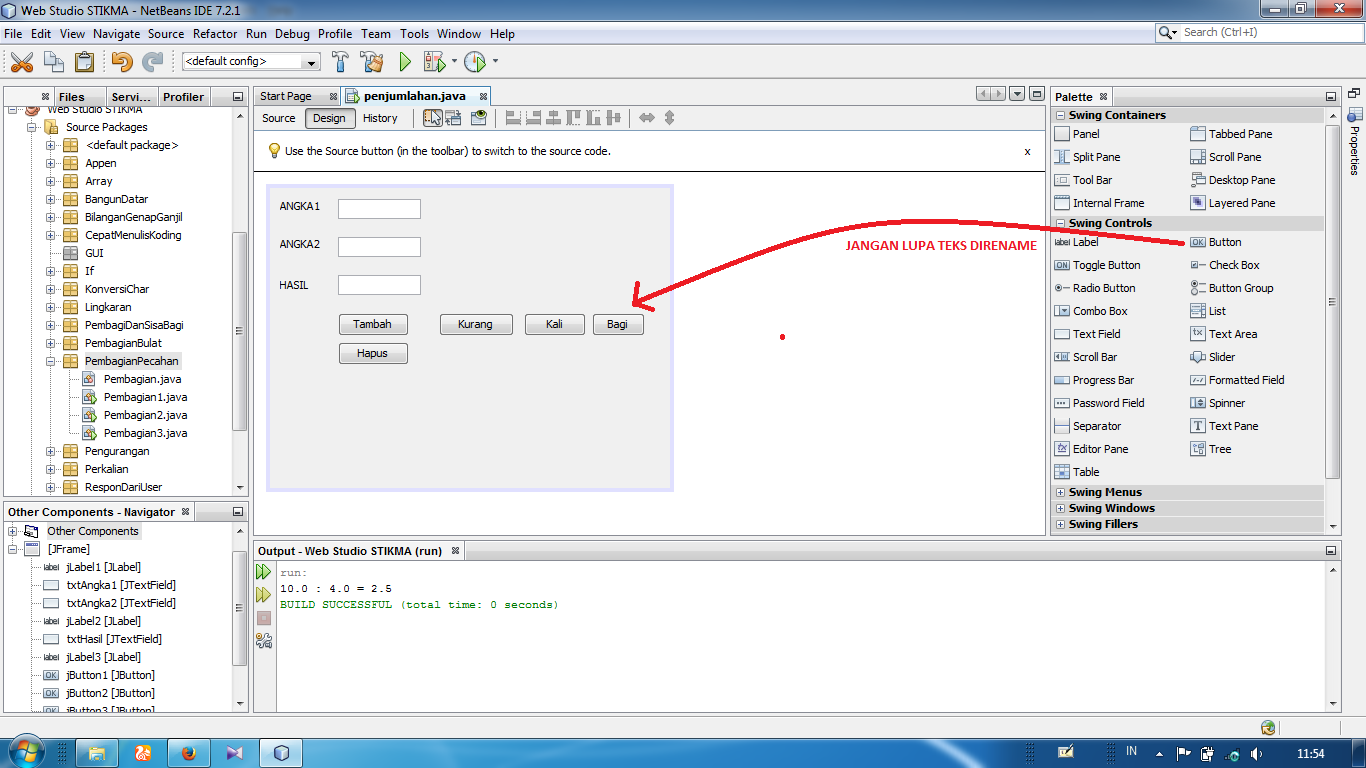Open the Tools menu

414,33
